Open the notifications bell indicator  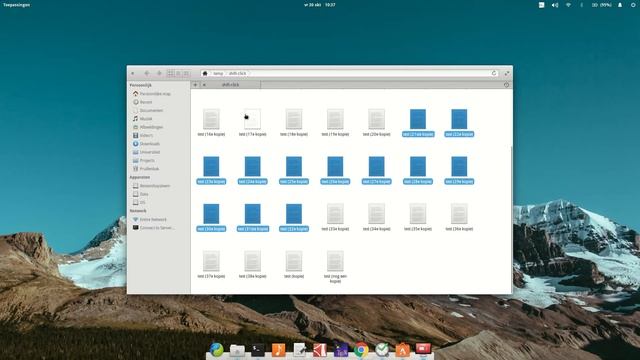pos(620,5)
